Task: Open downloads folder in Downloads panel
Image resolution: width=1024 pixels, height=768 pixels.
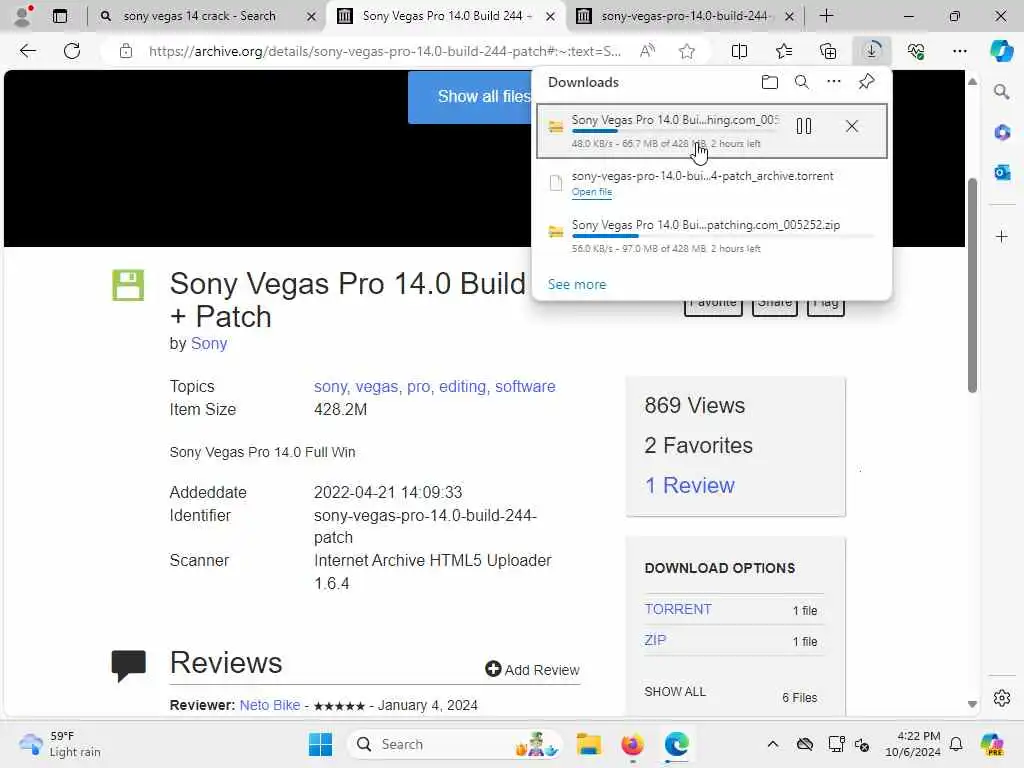Action: tap(770, 82)
